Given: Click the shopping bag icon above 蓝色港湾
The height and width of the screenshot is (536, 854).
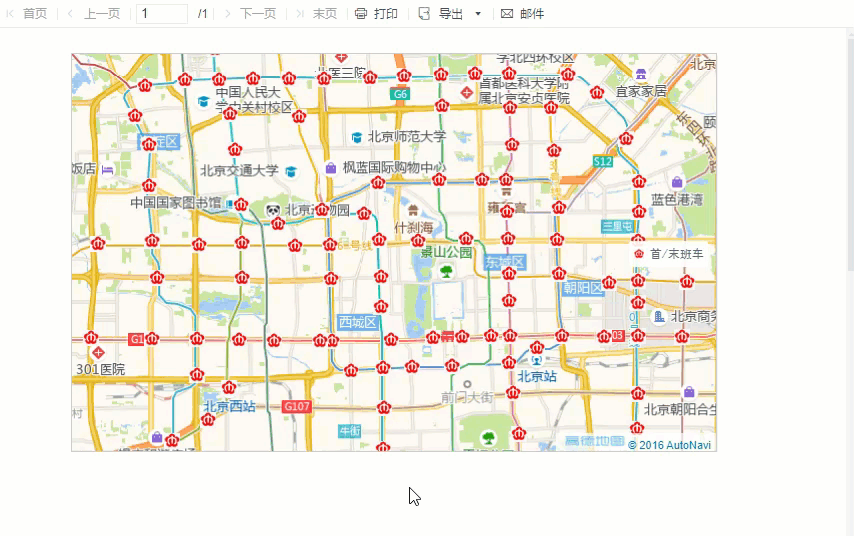Looking at the screenshot, I should tap(677, 181).
